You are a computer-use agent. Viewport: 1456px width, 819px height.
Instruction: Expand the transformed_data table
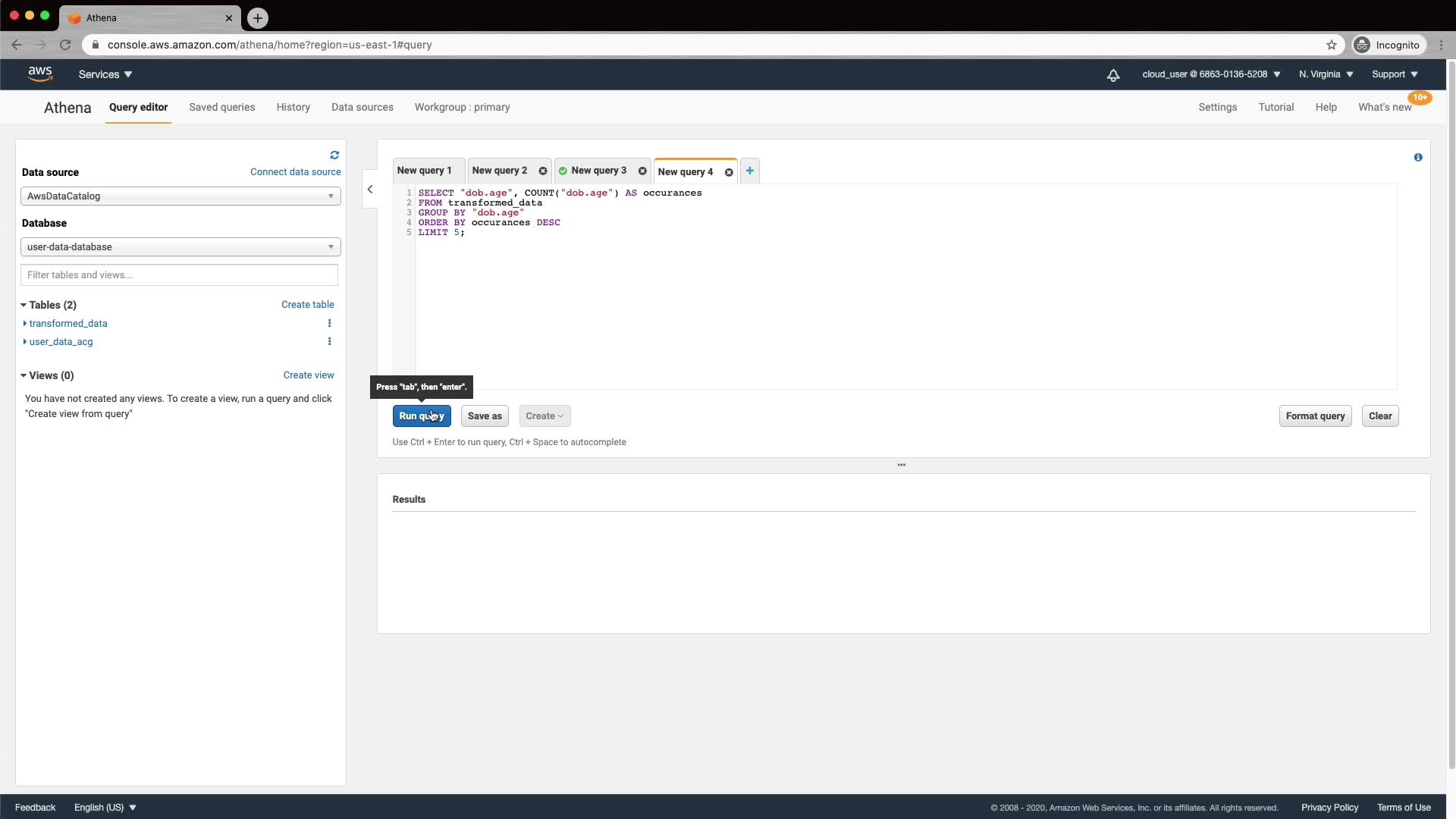25,324
